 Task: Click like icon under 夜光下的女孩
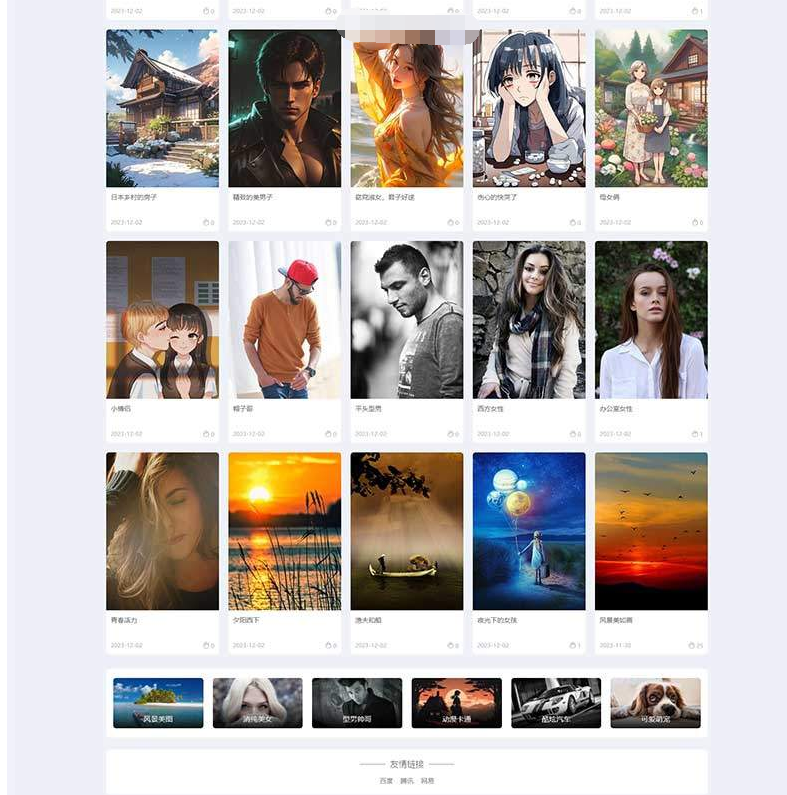point(573,645)
